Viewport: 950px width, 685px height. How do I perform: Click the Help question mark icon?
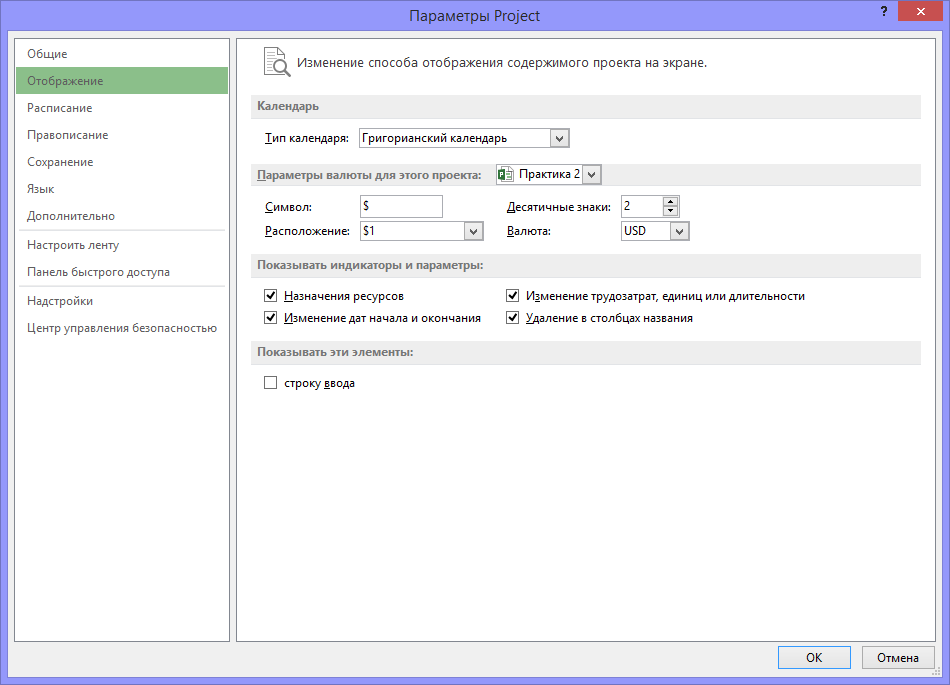[x=883, y=12]
